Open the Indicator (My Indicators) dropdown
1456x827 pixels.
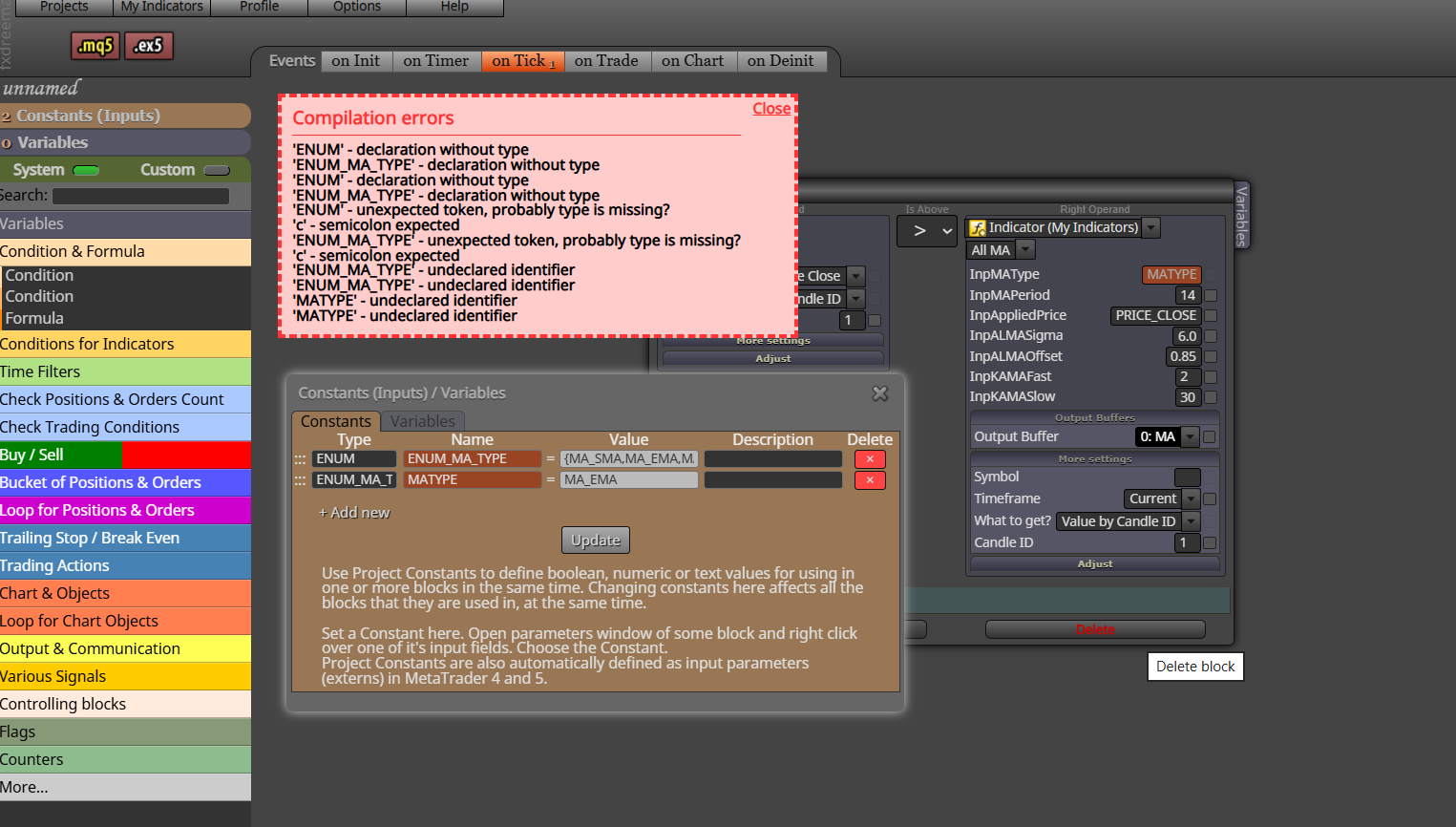[x=1151, y=228]
